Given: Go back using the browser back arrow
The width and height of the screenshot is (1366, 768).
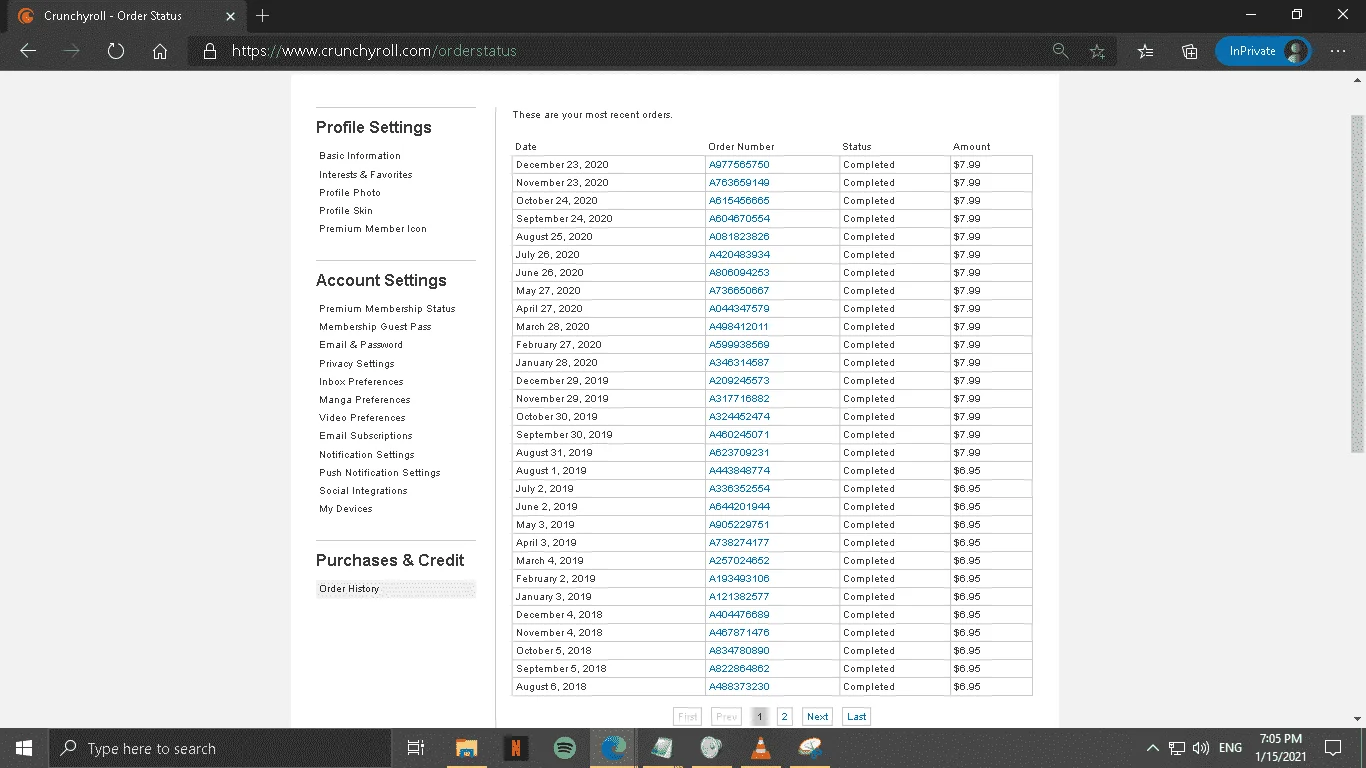Looking at the screenshot, I should click(28, 51).
